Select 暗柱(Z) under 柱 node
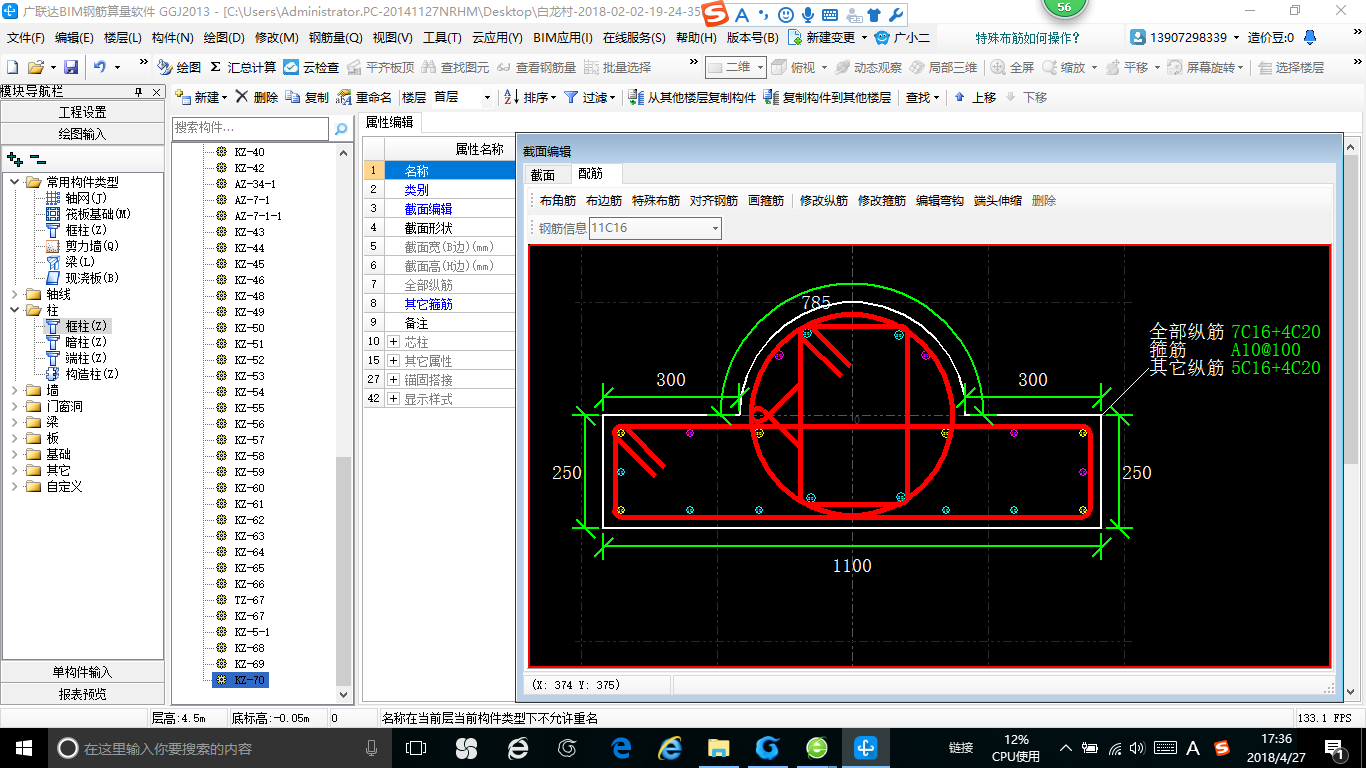1366x768 pixels. 77,342
